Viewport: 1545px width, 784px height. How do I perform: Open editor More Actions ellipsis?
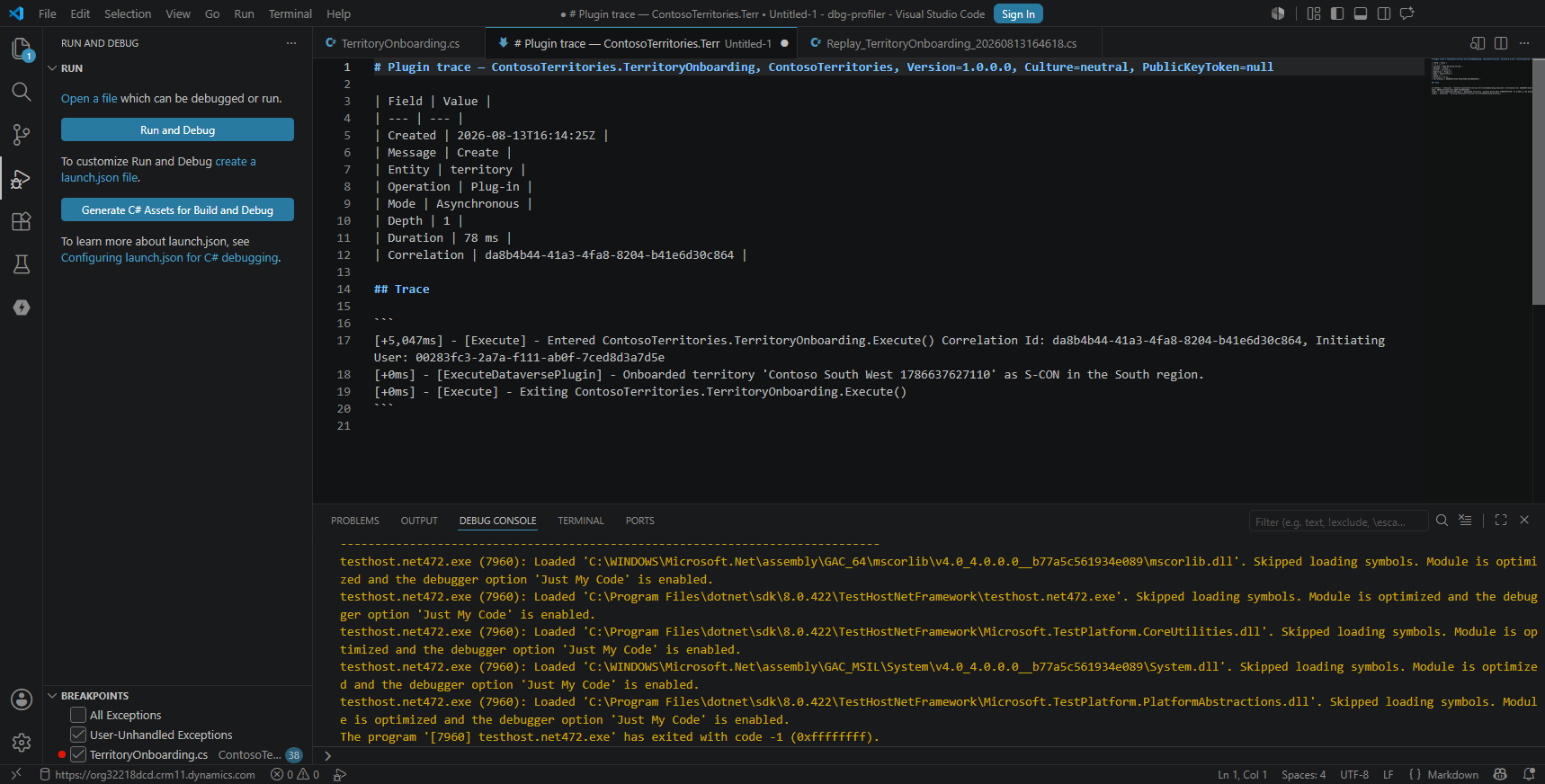pos(1524,43)
